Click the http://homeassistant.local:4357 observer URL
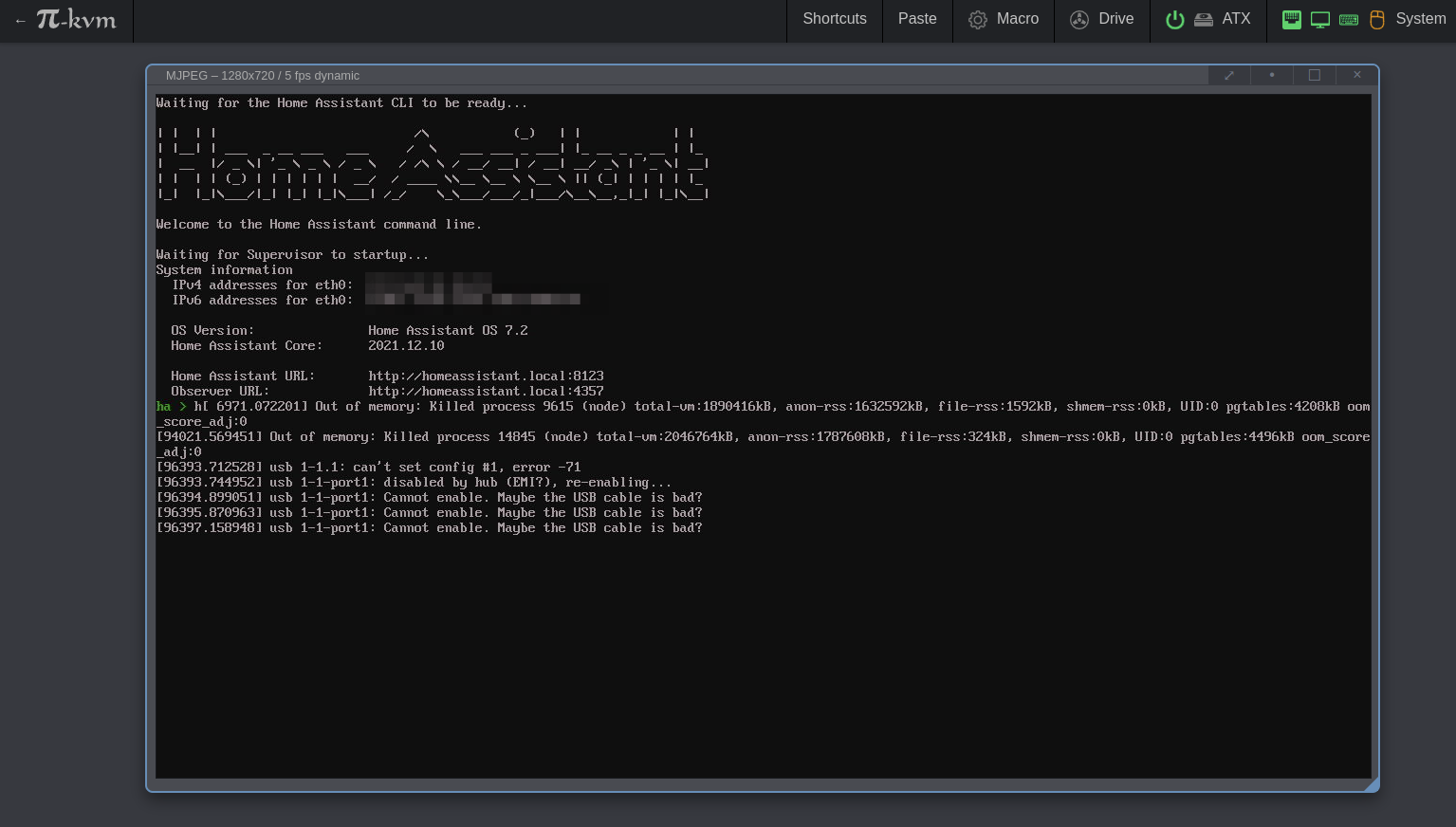Screen dimensions: 1456x827 (x=486, y=391)
